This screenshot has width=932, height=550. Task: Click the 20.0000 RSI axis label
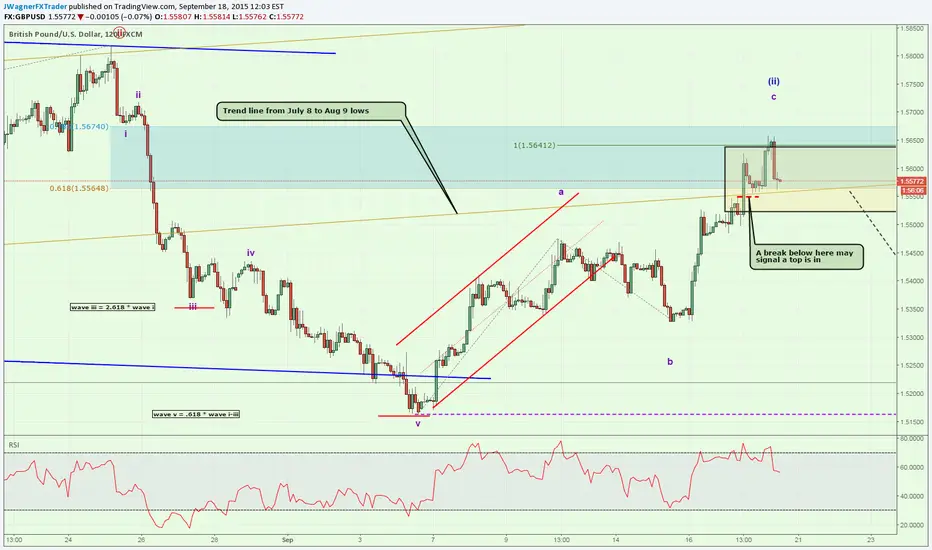click(912, 525)
